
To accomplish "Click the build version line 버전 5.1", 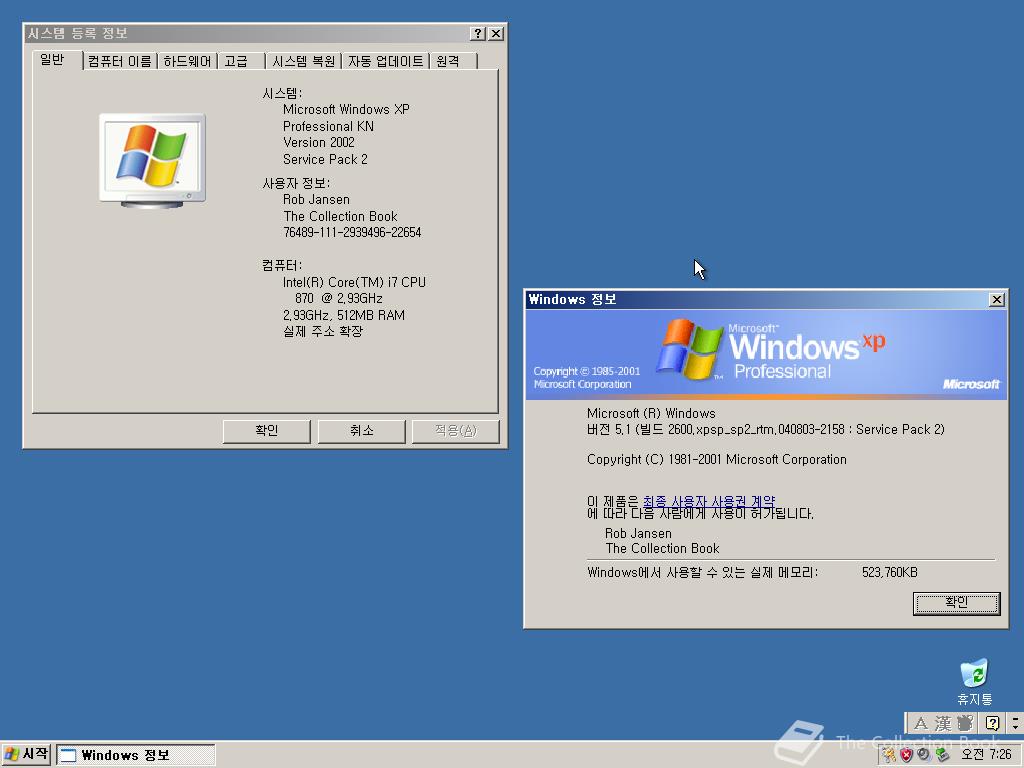I will pos(765,430).
